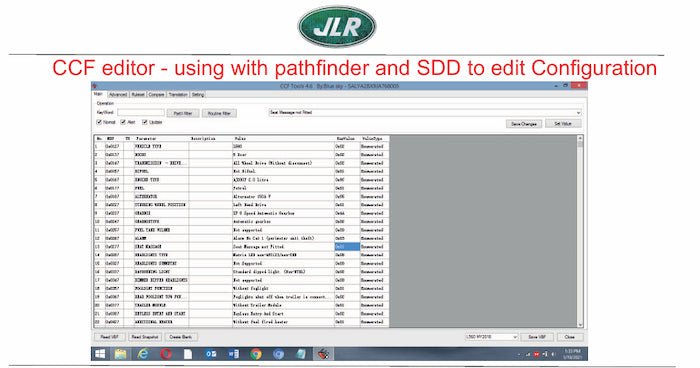Open the Setting tab
700x368 pixels.
click(x=198, y=95)
